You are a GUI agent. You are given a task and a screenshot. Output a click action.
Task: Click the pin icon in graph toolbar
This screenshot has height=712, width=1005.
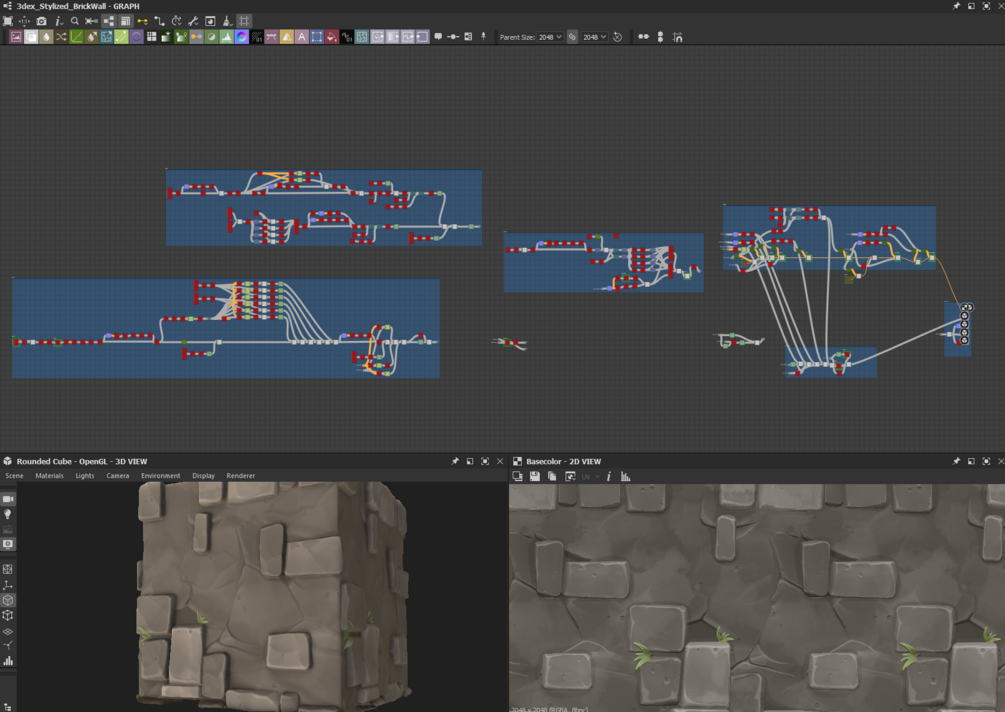pyautogui.click(x=483, y=37)
